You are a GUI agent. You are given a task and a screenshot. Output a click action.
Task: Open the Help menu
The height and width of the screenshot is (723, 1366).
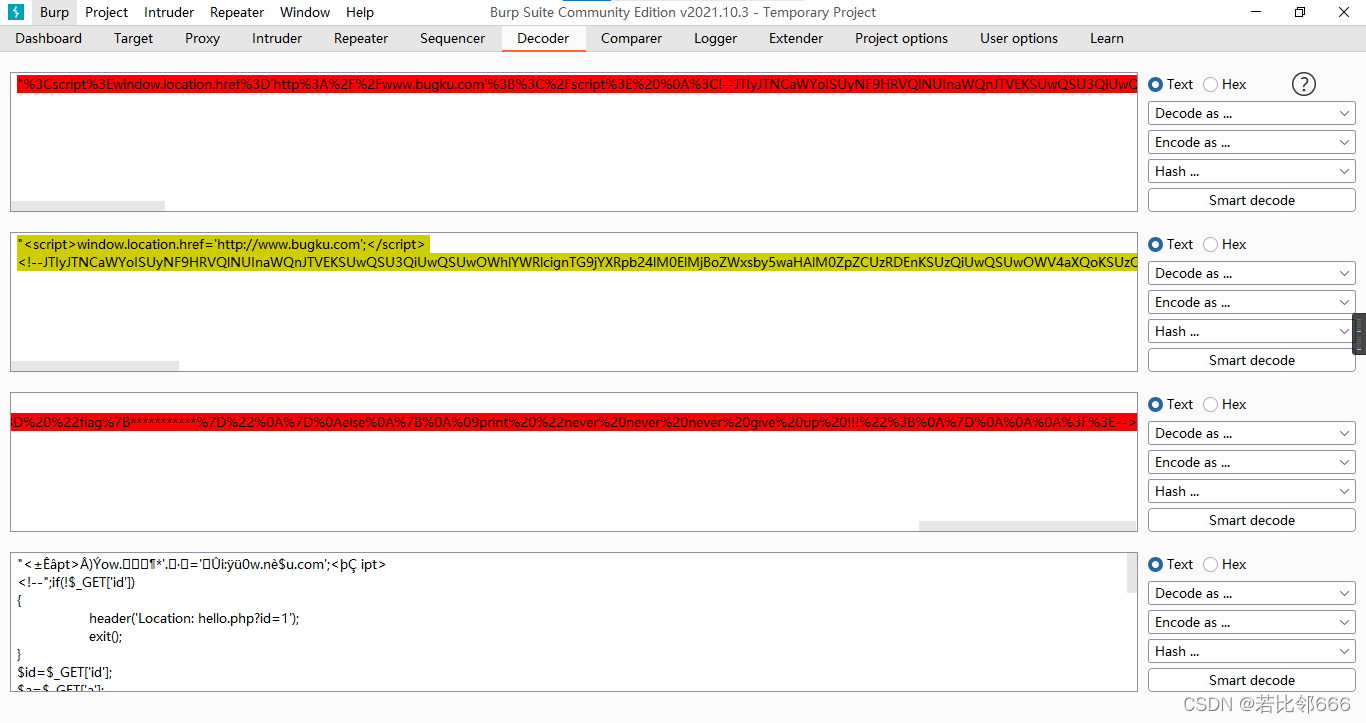(360, 12)
